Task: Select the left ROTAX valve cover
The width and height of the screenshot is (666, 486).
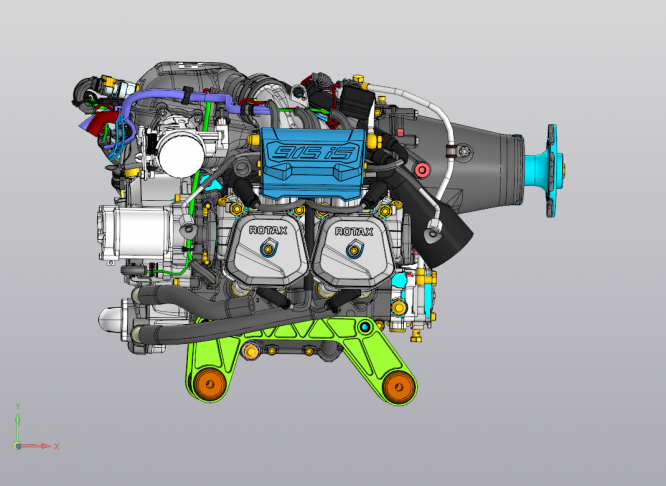Action: tap(265, 249)
